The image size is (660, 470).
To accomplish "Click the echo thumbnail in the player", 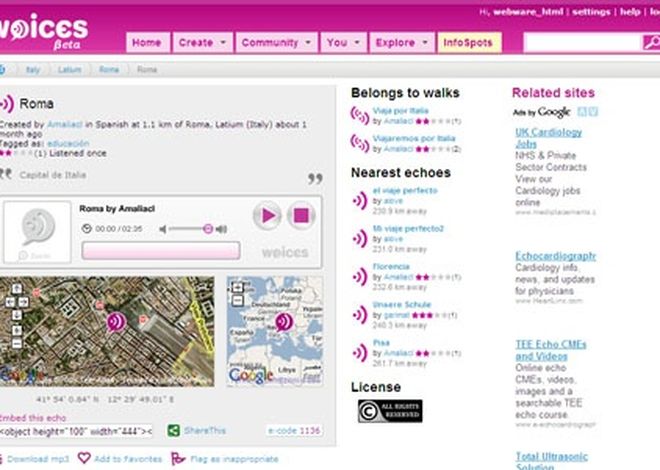I will point(37,232).
